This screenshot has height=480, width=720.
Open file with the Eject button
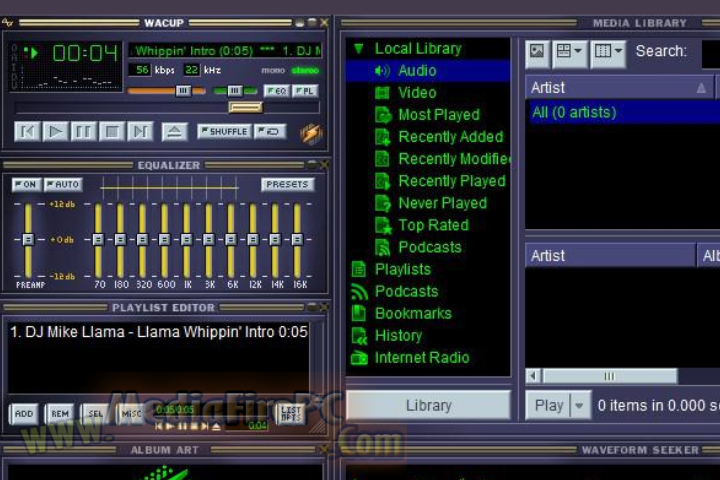click(174, 132)
